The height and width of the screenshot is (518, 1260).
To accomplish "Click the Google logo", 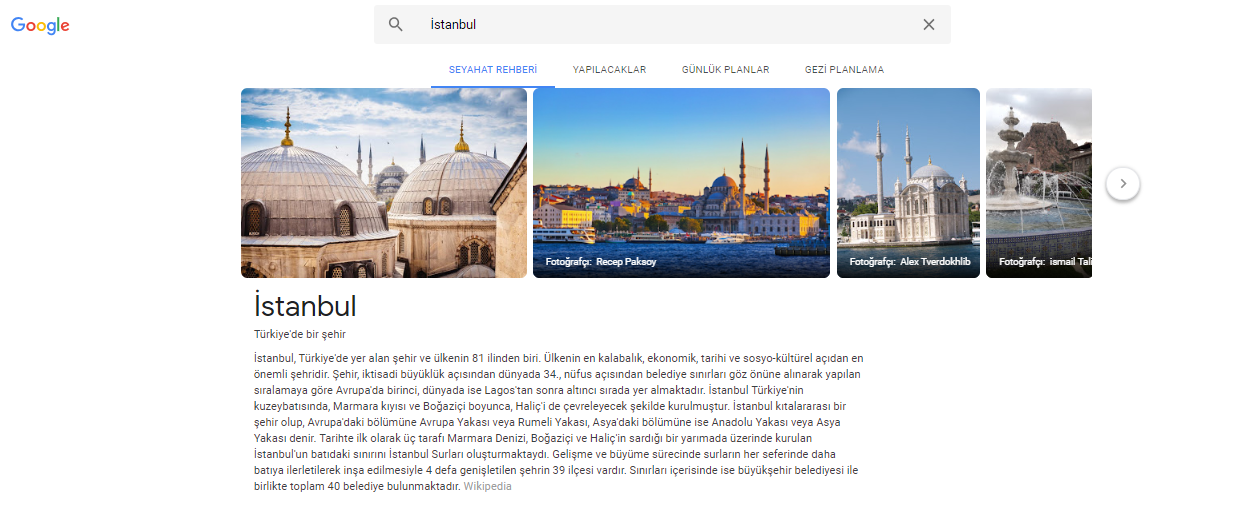I will pos(40,25).
